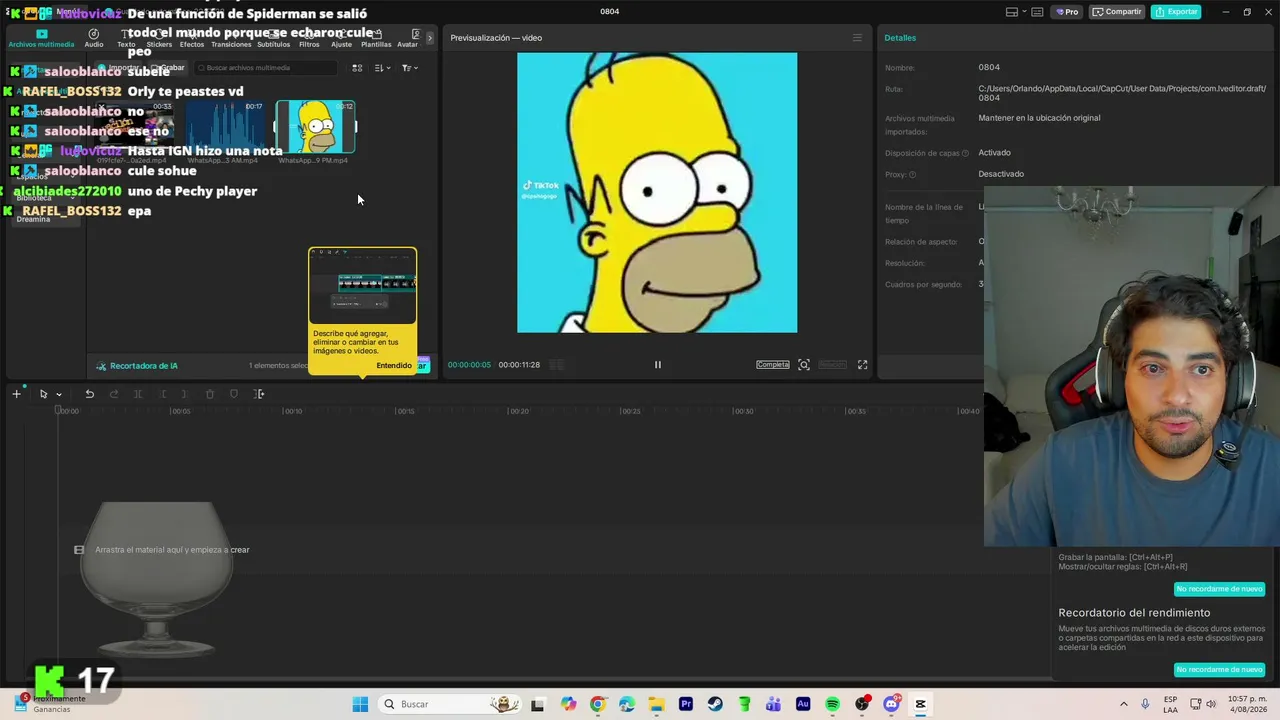Select the 00:33 video thumbnail
This screenshot has height=720, width=1280.
pos(136,127)
